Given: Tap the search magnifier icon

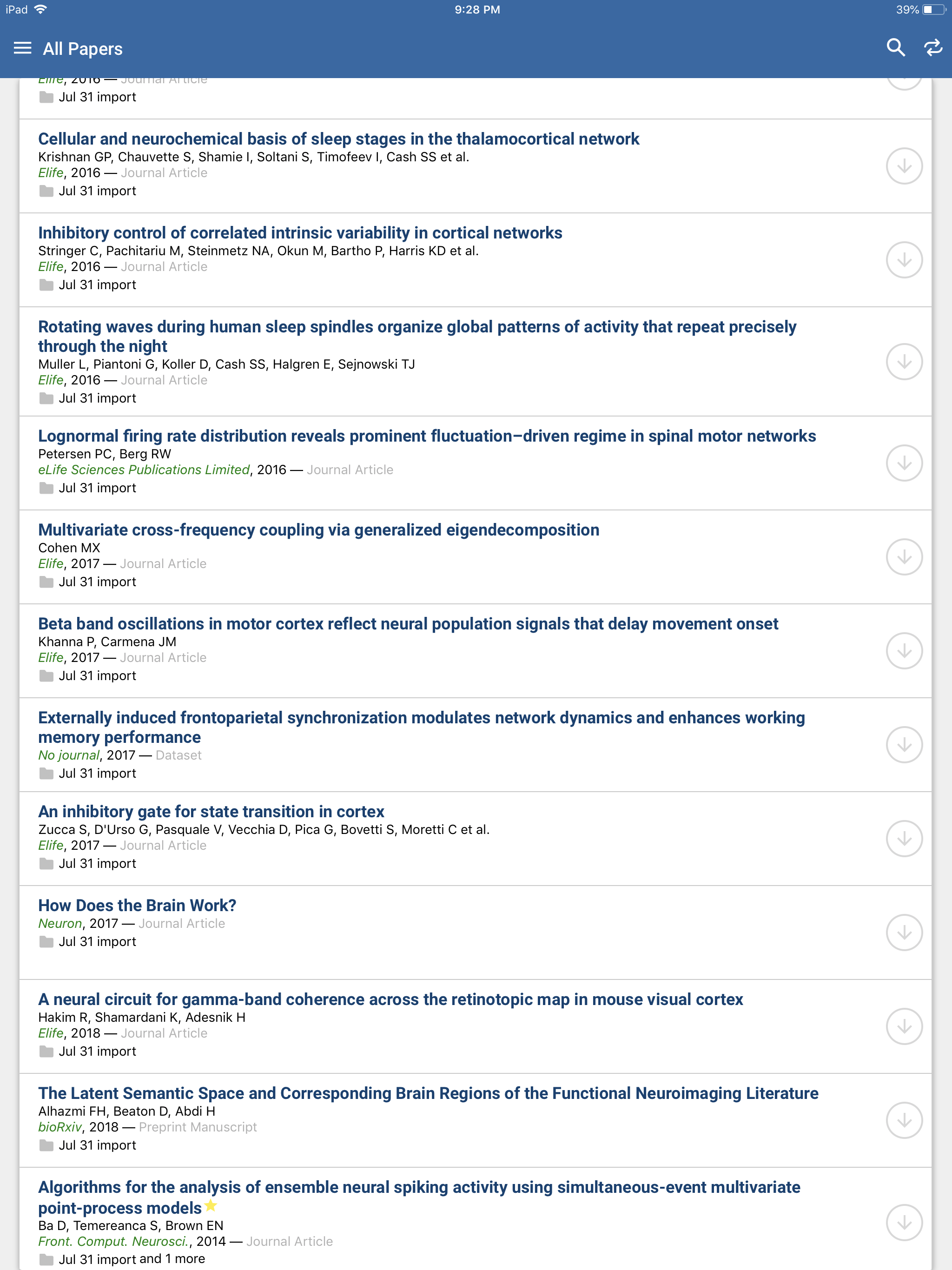Looking at the screenshot, I should [895, 48].
